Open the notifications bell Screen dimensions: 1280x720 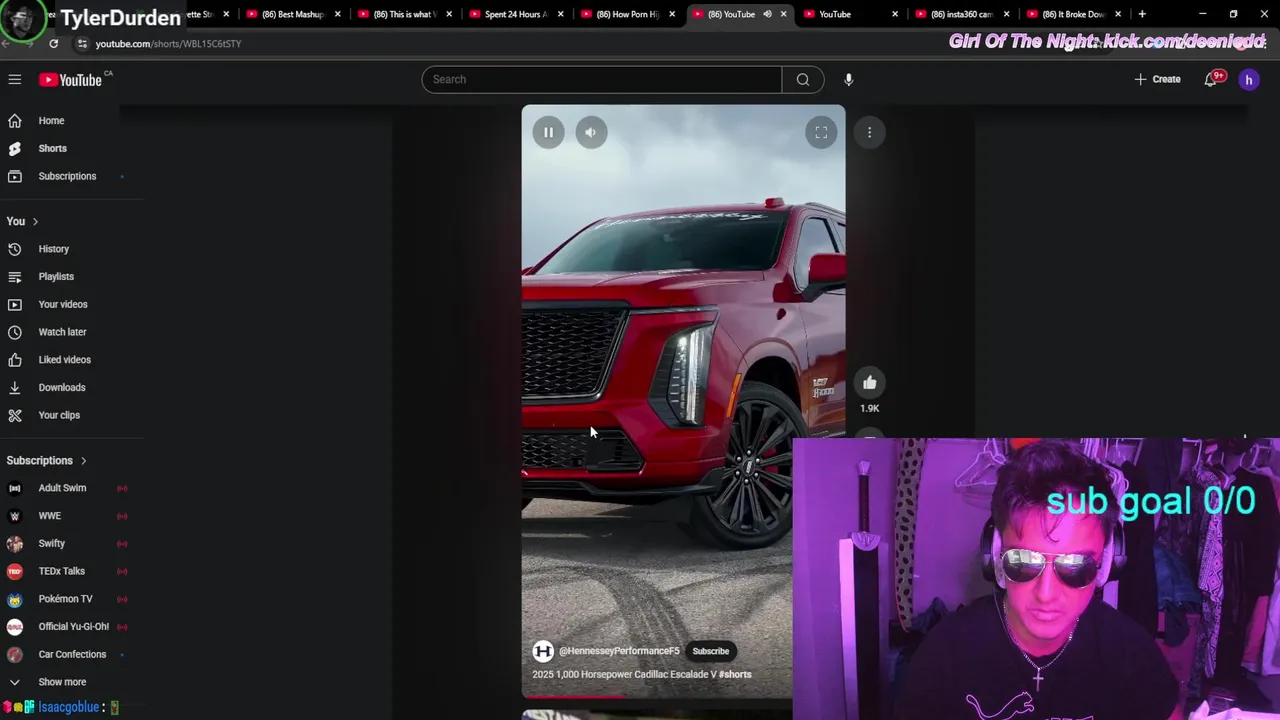tap(1211, 79)
